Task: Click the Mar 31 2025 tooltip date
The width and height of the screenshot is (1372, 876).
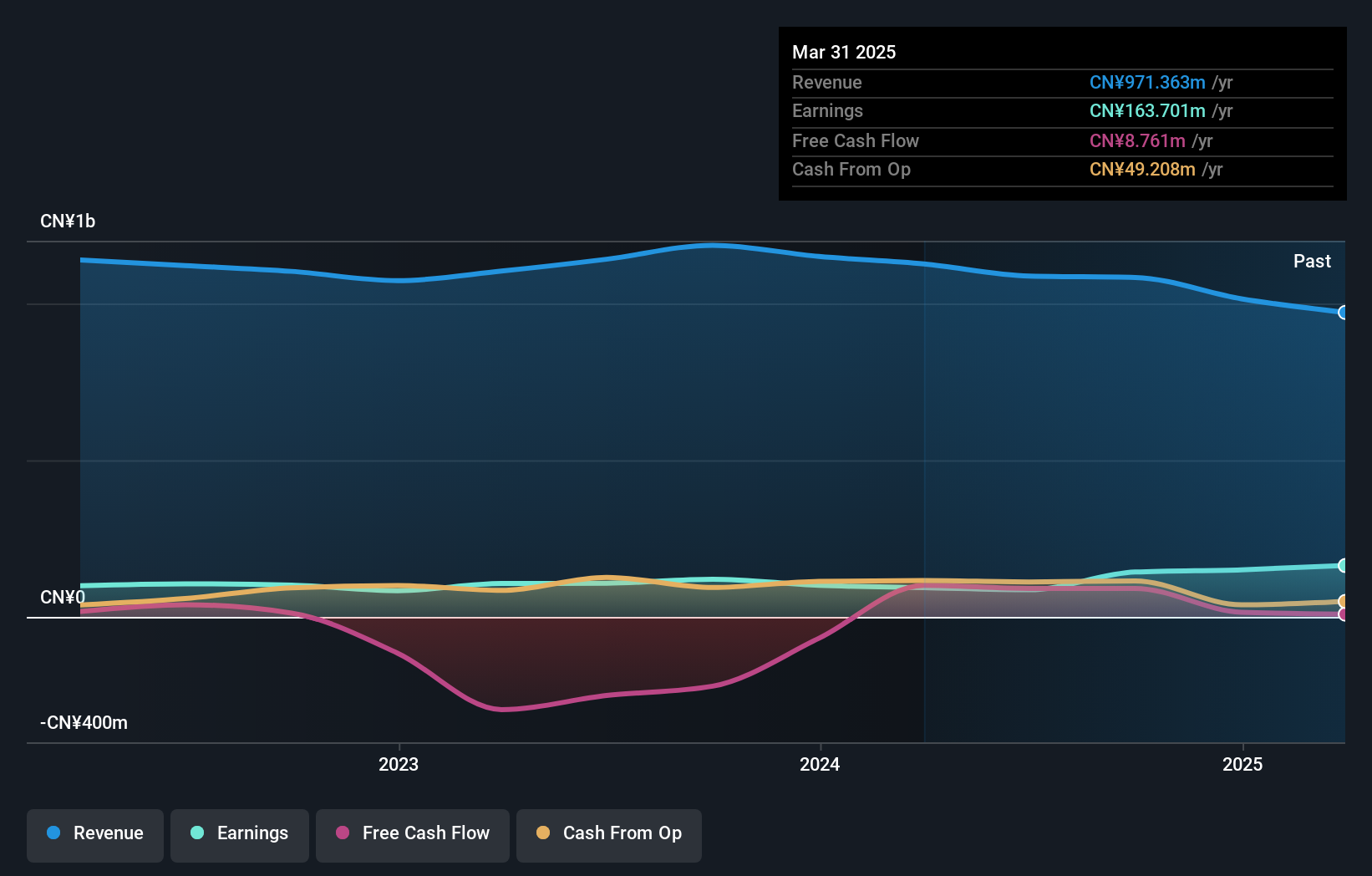Action: tap(844, 53)
